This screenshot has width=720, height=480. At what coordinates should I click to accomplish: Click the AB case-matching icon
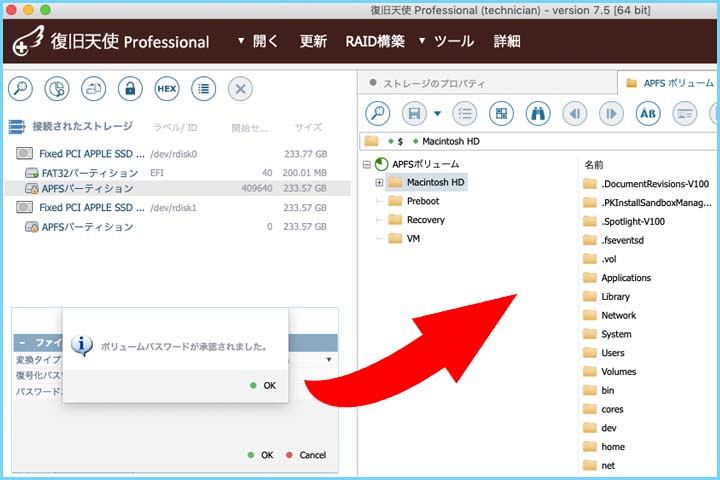648,113
